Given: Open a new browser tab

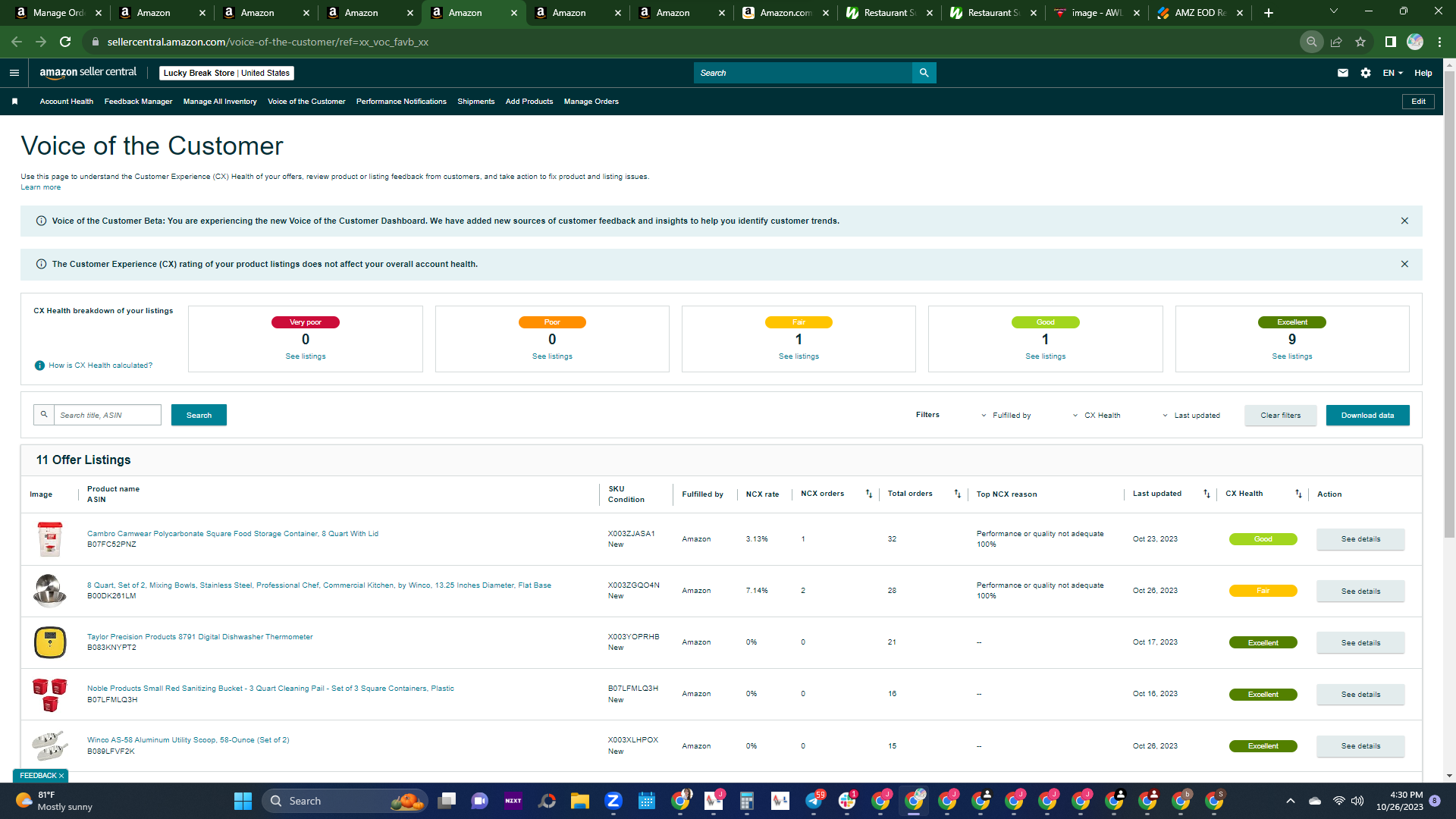Looking at the screenshot, I should point(1269,13).
